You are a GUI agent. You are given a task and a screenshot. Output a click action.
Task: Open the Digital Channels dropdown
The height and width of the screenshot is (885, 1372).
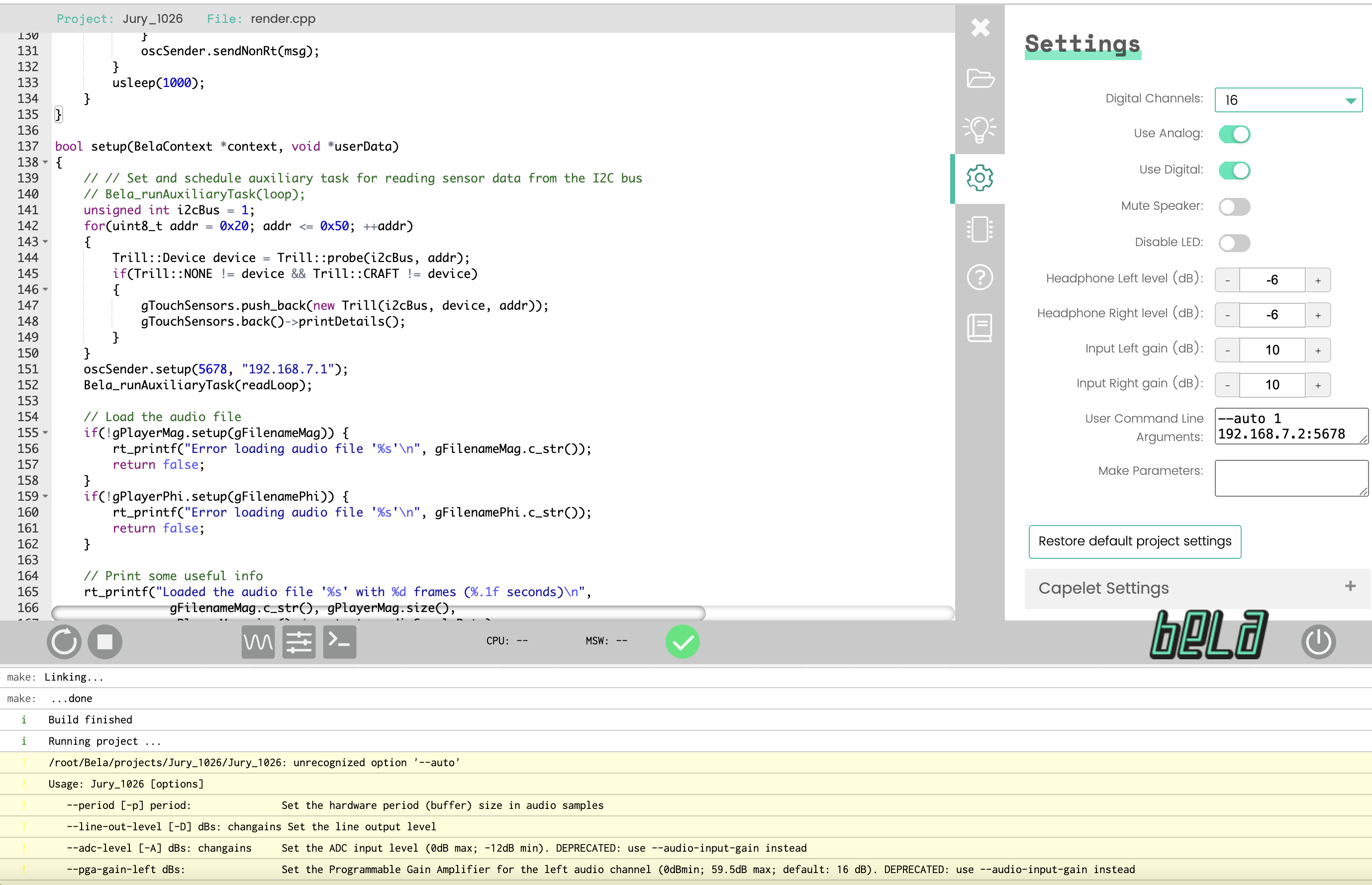(1288, 100)
